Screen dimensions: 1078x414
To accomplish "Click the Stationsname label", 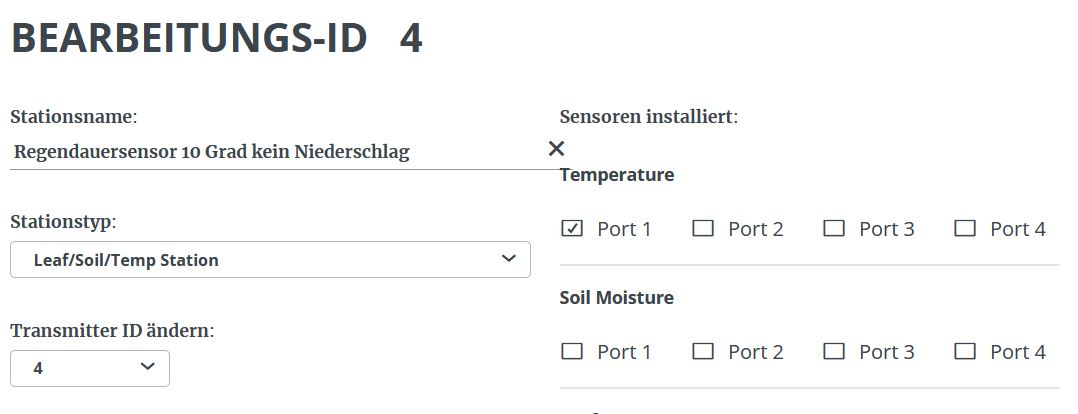I will click(73, 116).
